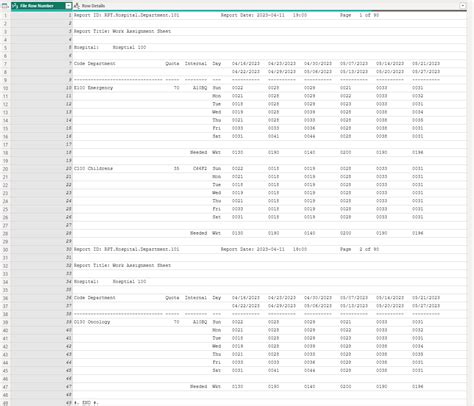The image size is (474, 406).
Task: Select the Needed Wkt cell in row 28
Action: pos(270,233)
